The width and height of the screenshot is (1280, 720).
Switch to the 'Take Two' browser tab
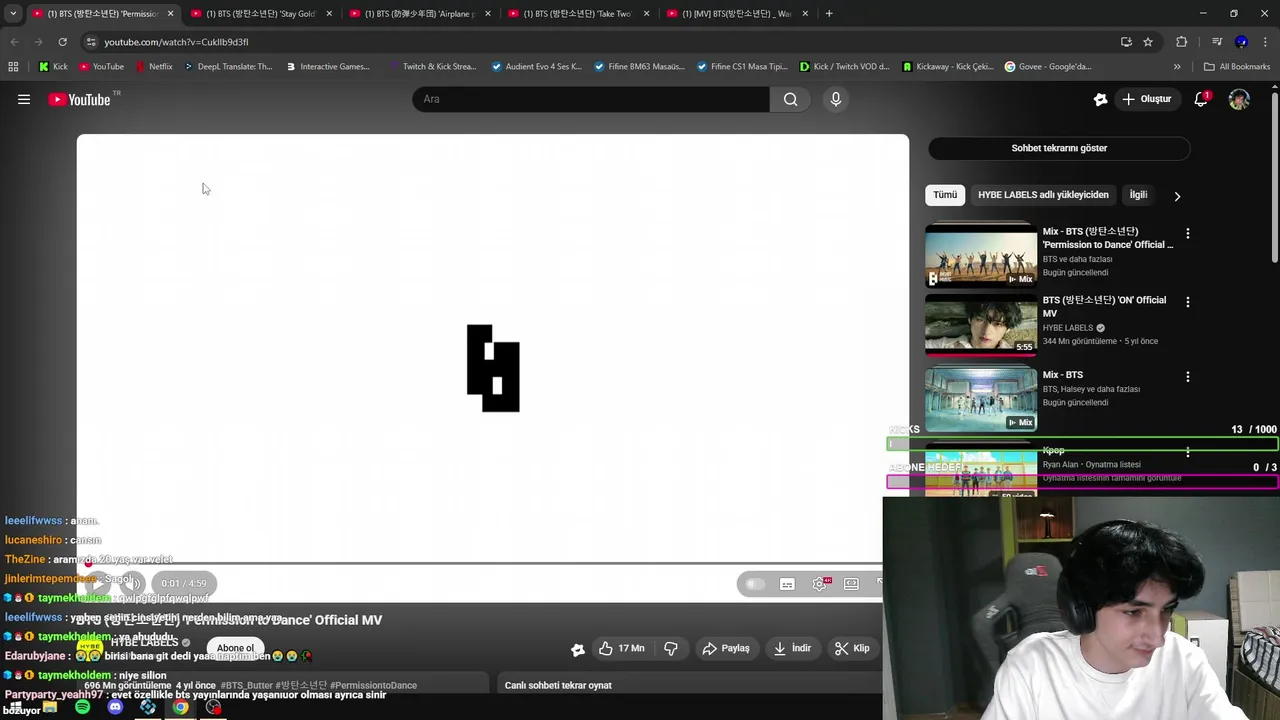(577, 14)
